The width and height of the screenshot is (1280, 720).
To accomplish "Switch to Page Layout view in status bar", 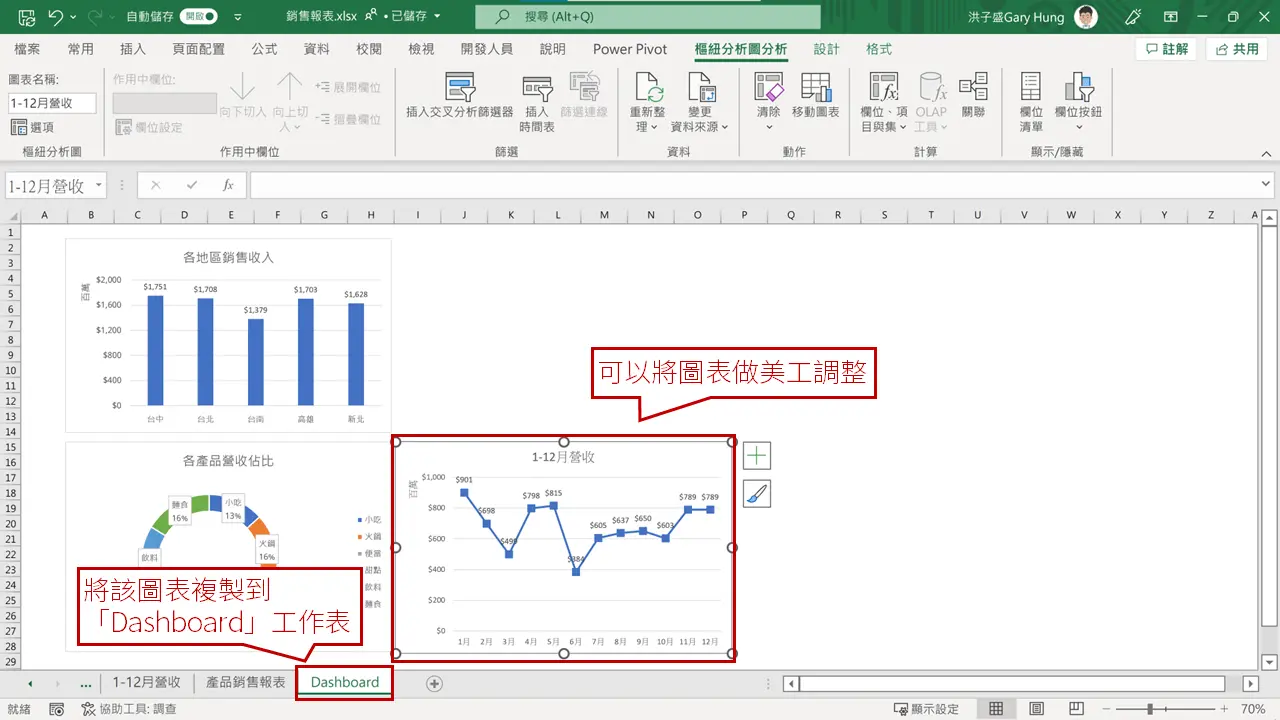I will [x=1037, y=709].
